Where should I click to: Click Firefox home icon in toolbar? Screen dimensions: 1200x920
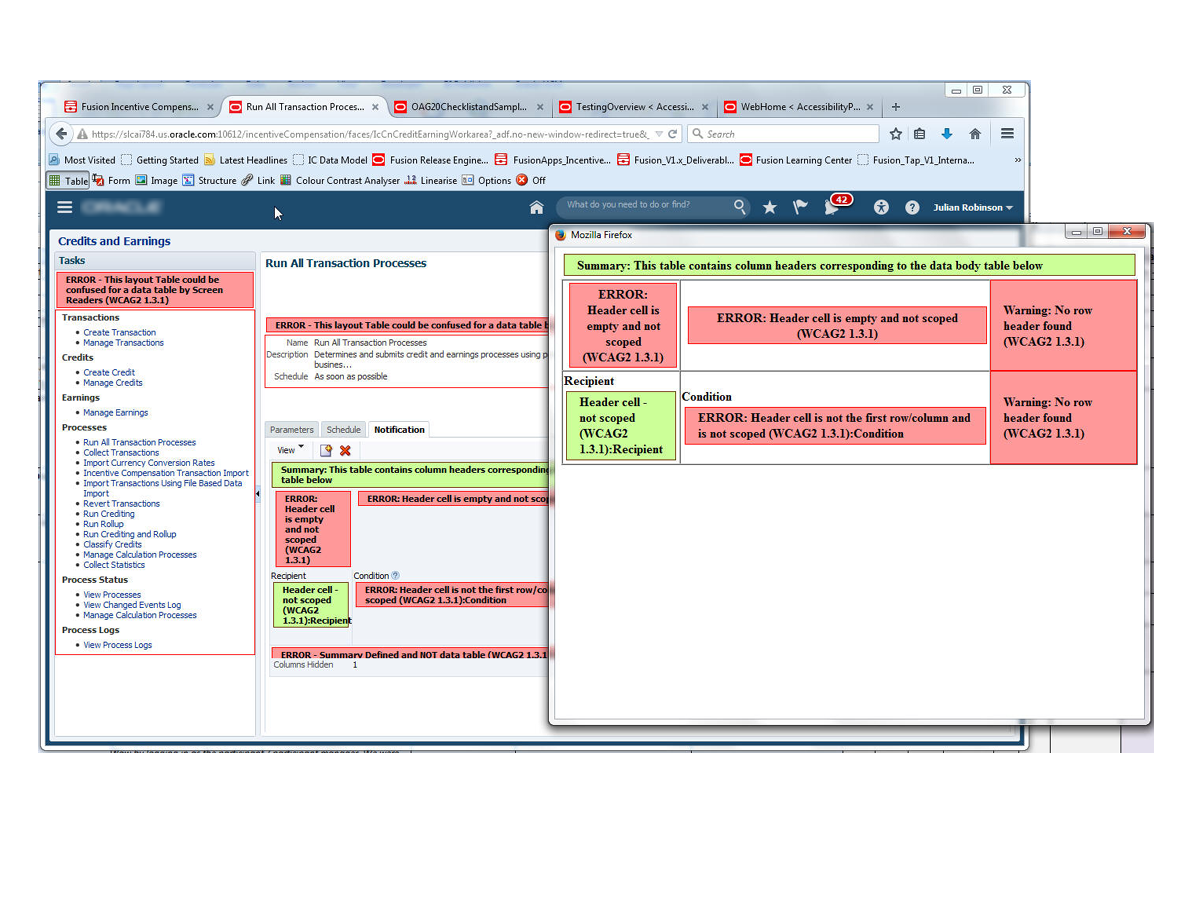coord(975,133)
